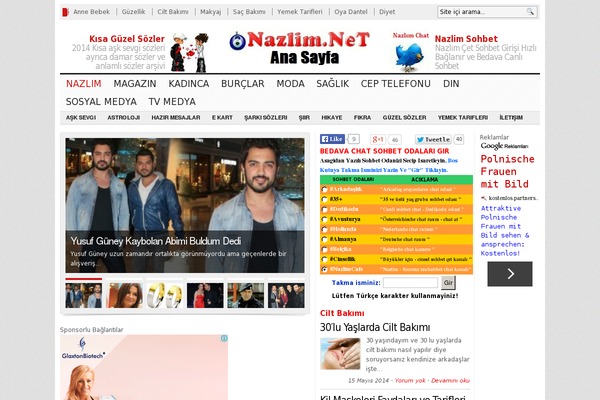Click the Cilt Bakımı red category heading
The width and height of the screenshot is (600, 400).
[x=342, y=313]
